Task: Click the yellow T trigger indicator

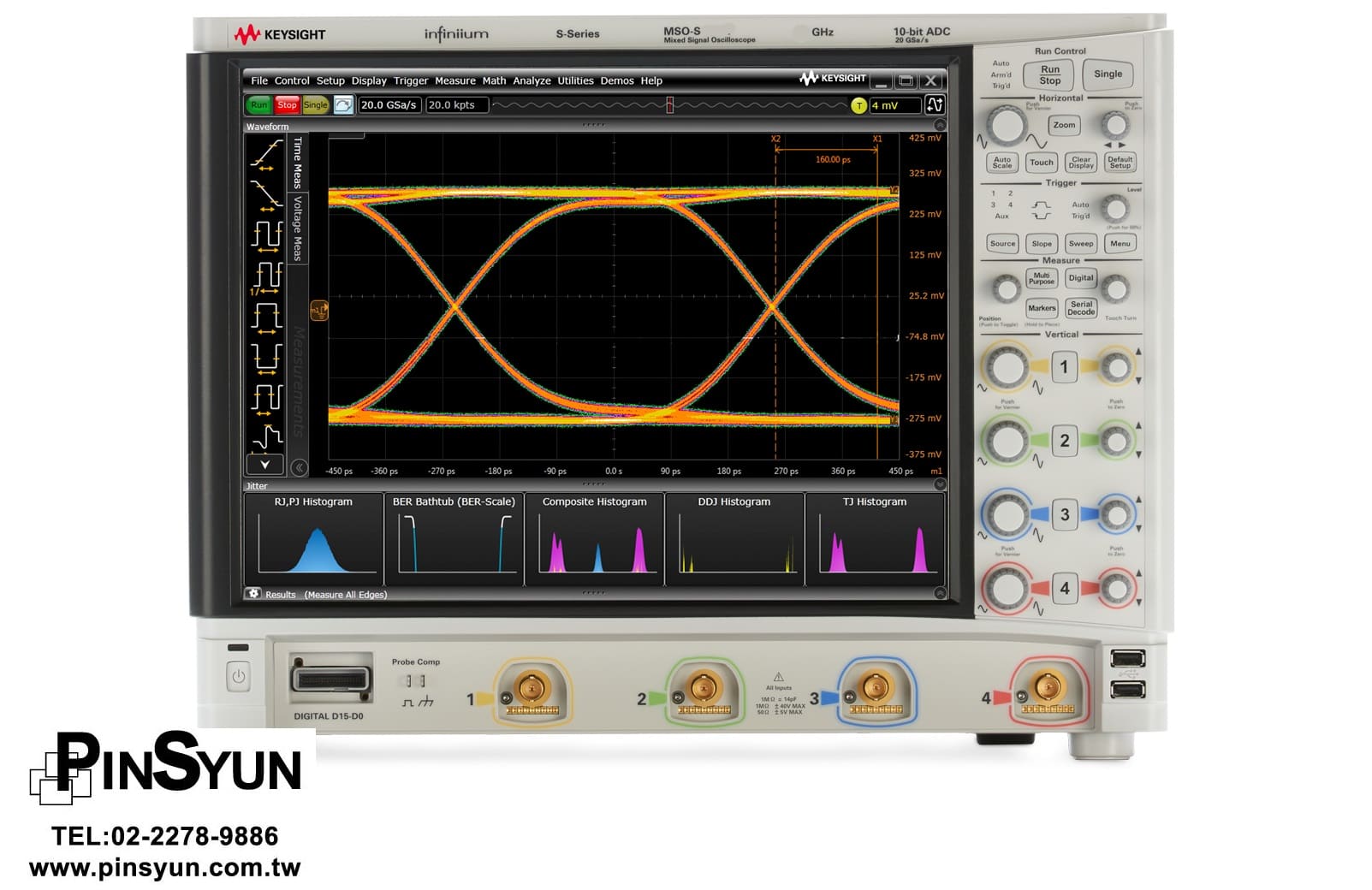Action: tap(858, 105)
